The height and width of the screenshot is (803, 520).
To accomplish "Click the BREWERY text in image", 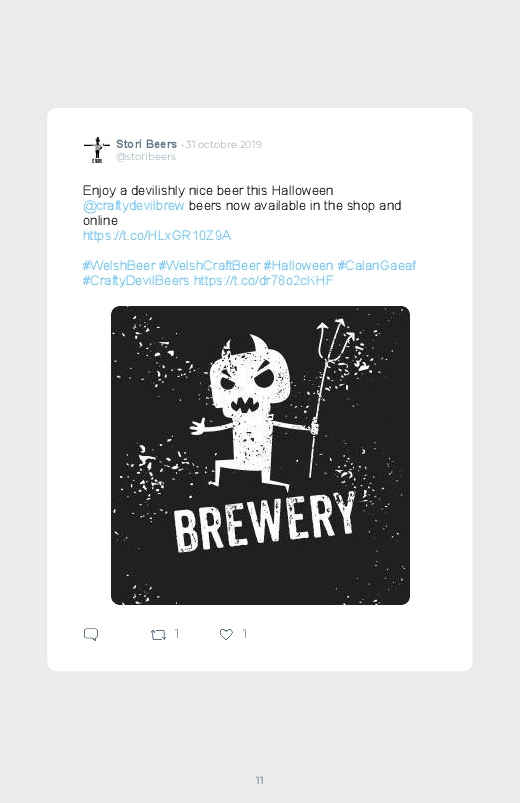I will pos(264,522).
